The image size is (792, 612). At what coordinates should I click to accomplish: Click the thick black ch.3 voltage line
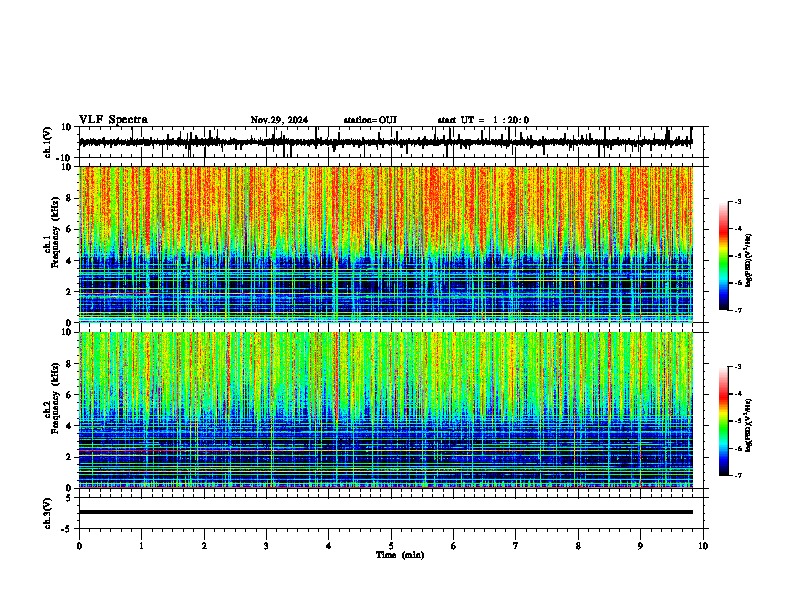(386, 512)
